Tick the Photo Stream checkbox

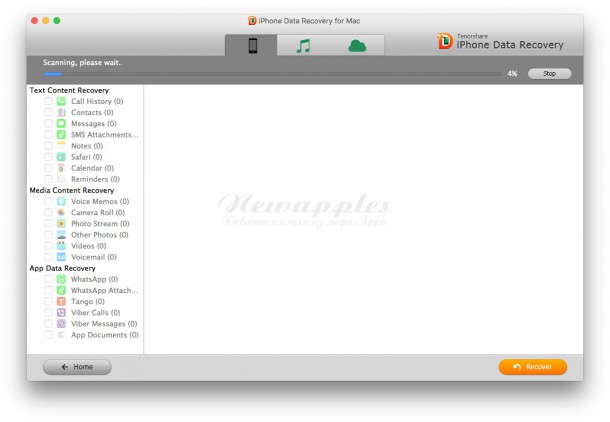click(x=48, y=224)
